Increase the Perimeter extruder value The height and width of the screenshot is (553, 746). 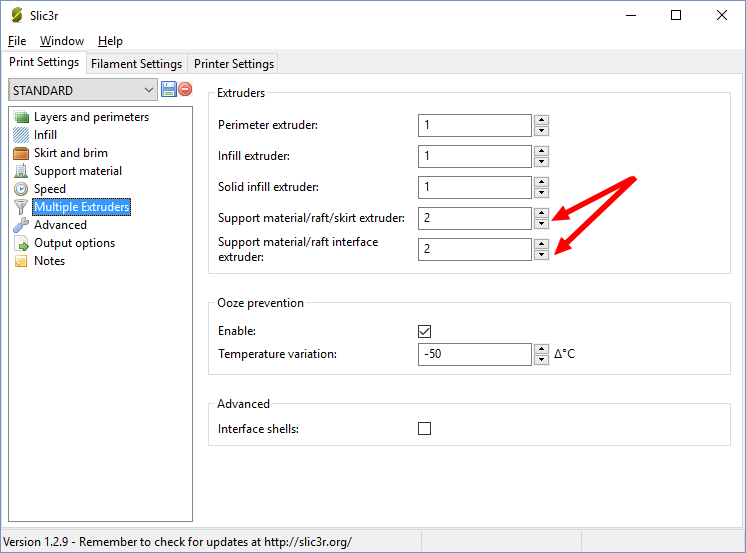(541, 120)
